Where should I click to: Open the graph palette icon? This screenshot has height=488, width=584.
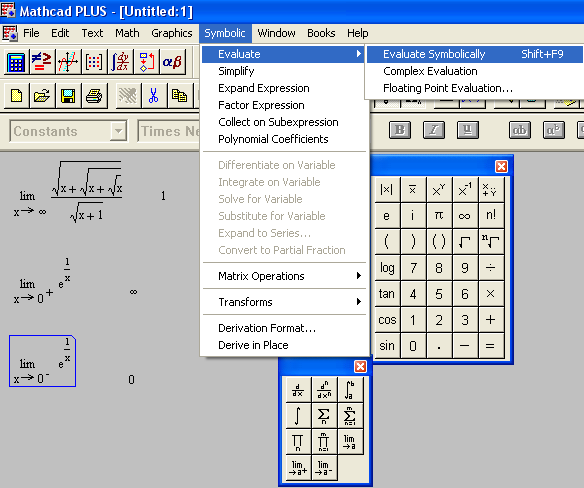click(68, 61)
